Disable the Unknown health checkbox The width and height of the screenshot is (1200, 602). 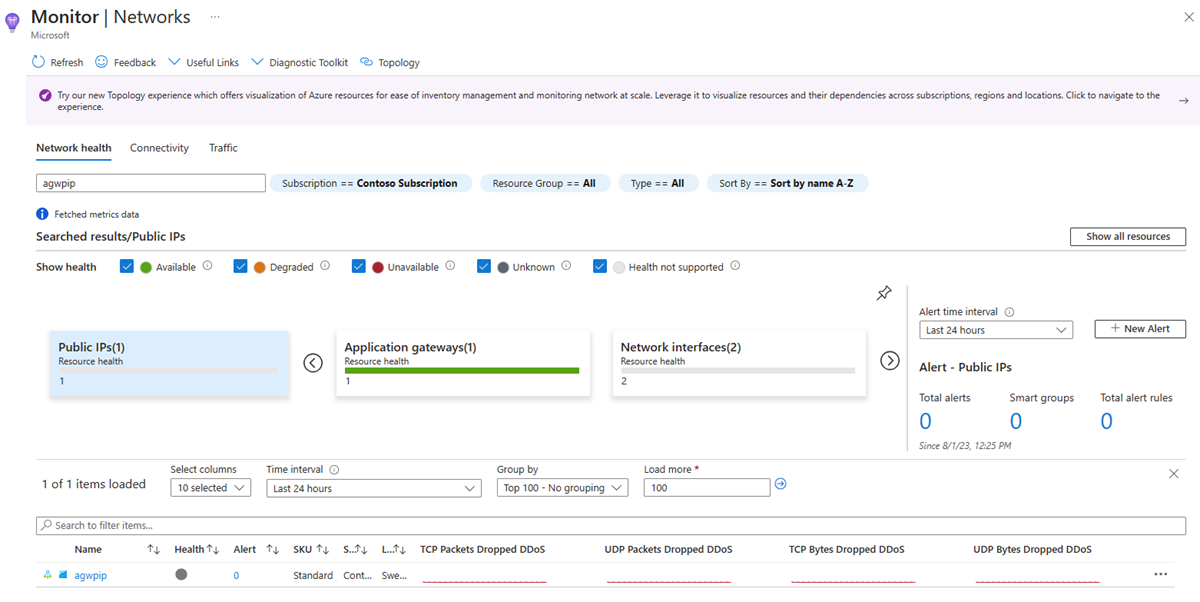pyautogui.click(x=484, y=266)
